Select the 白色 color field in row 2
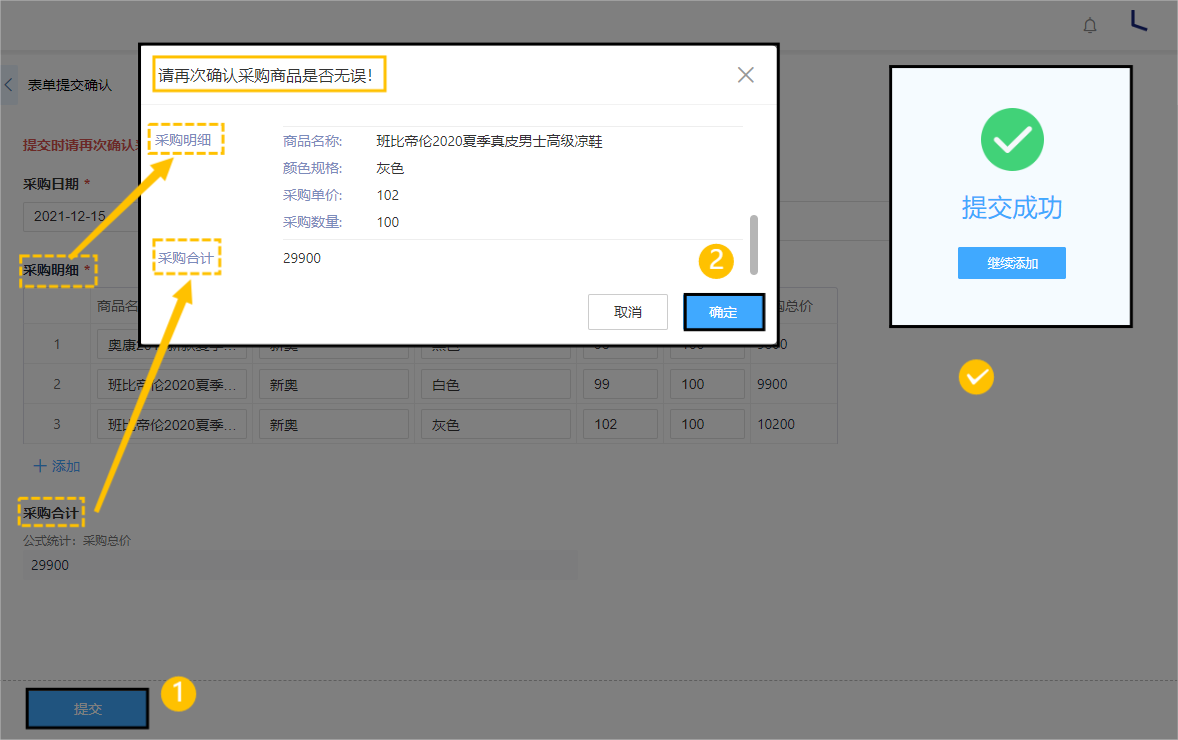This screenshot has width=1178, height=740. 495,384
